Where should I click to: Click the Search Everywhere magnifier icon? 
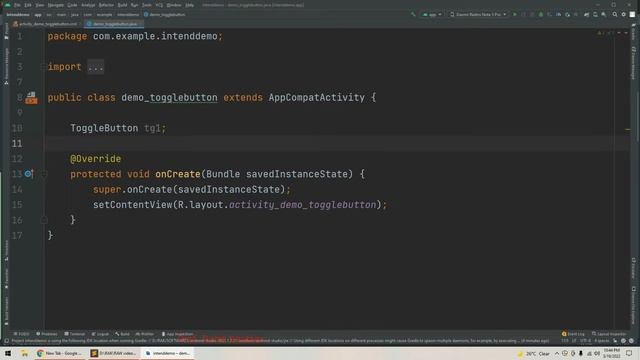tap(615, 15)
